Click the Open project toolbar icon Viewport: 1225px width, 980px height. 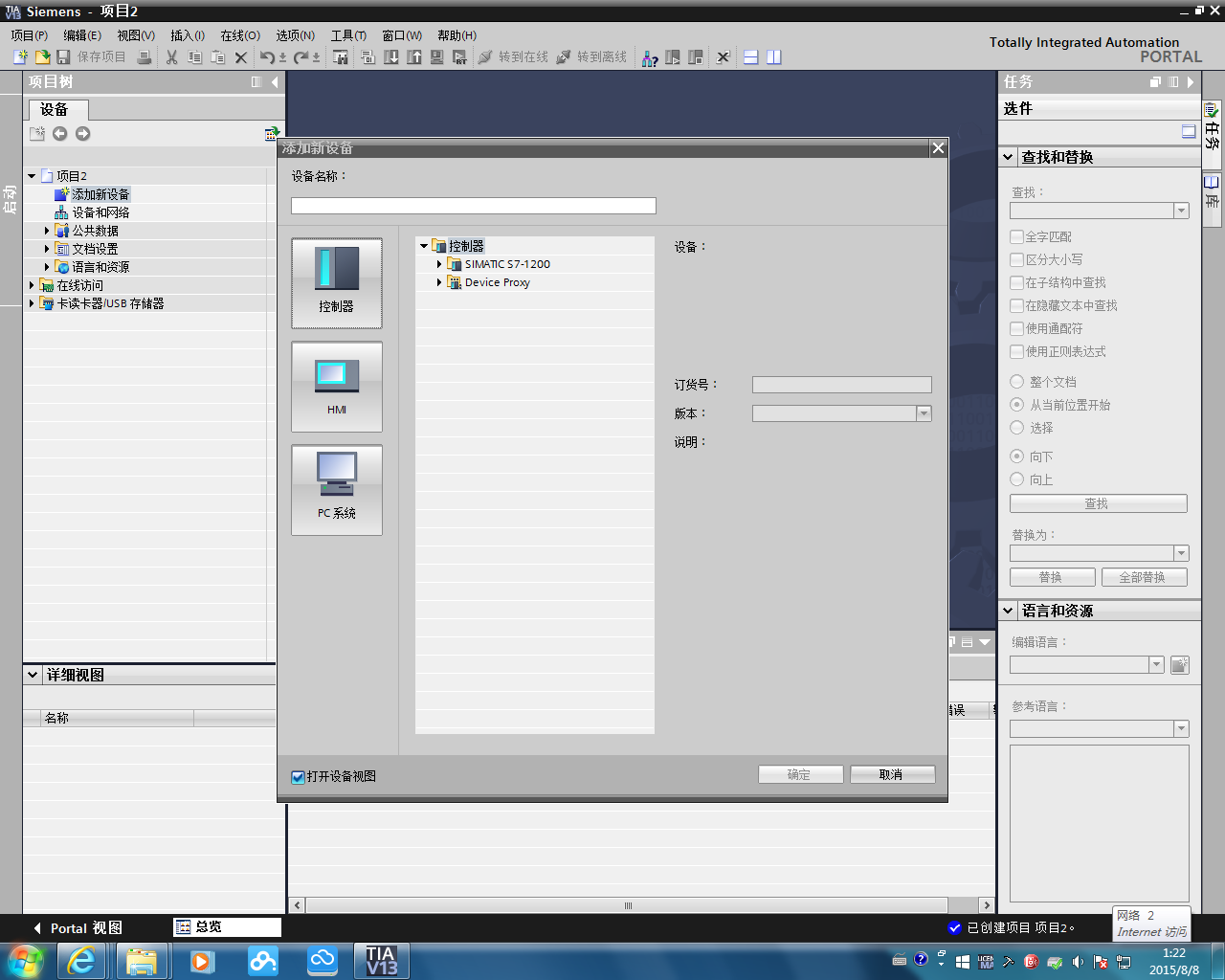tap(42, 57)
